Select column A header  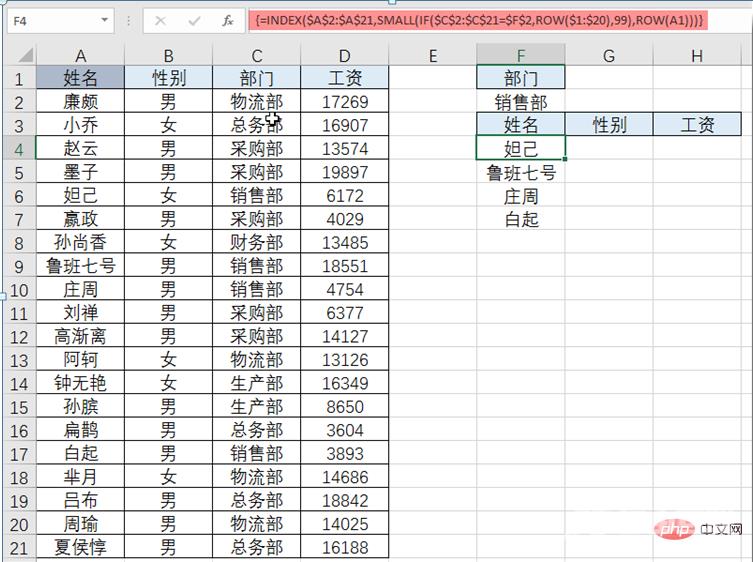click(80, 56)
